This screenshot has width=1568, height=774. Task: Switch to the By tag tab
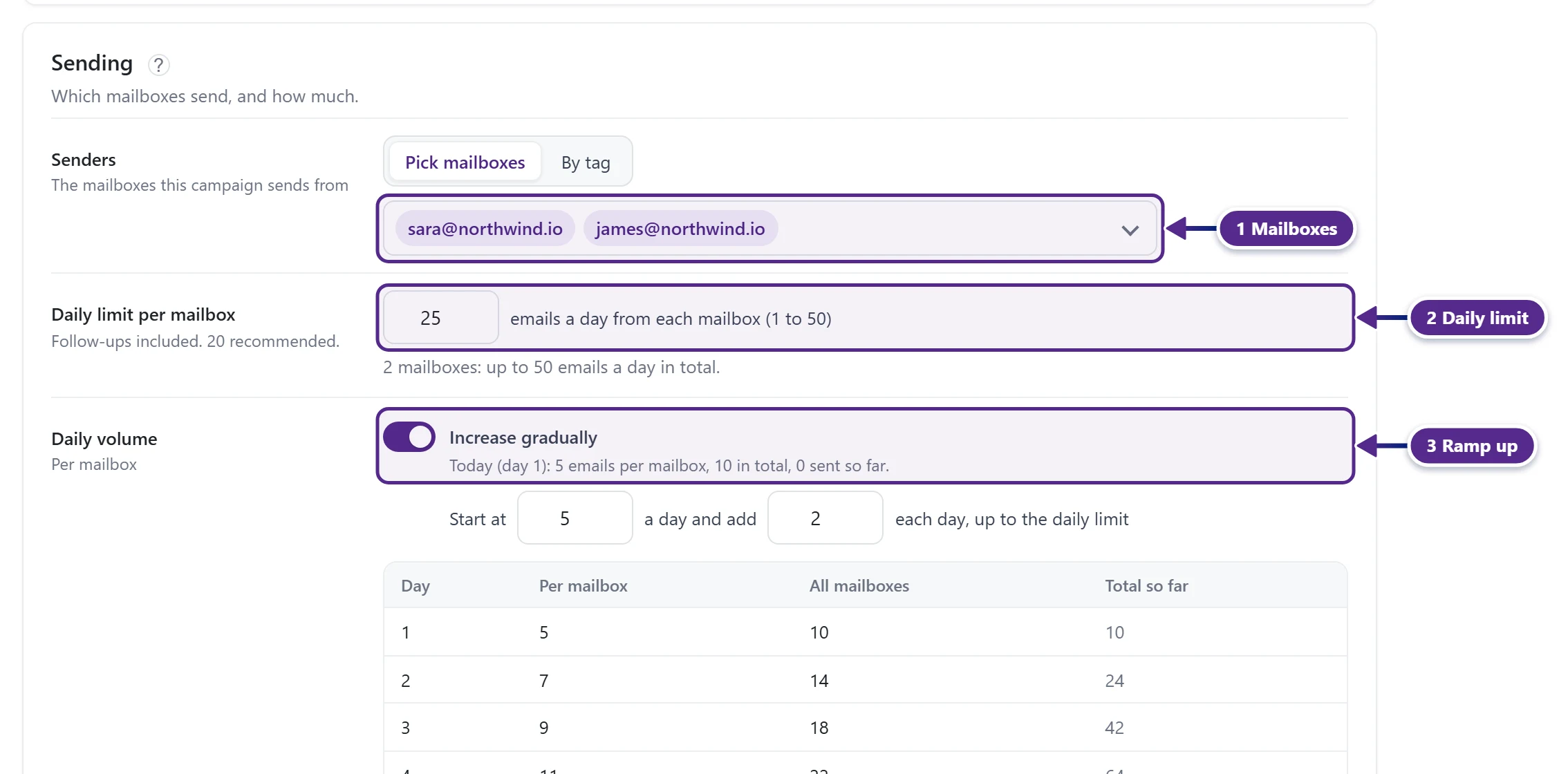coord(586,162)
